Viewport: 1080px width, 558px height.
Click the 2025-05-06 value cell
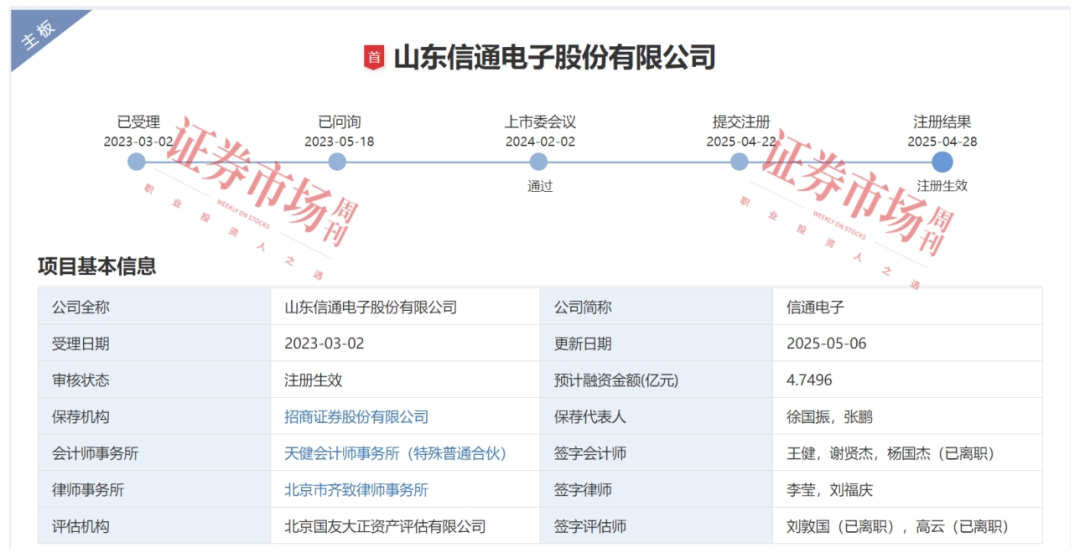(x=908, y=344)
